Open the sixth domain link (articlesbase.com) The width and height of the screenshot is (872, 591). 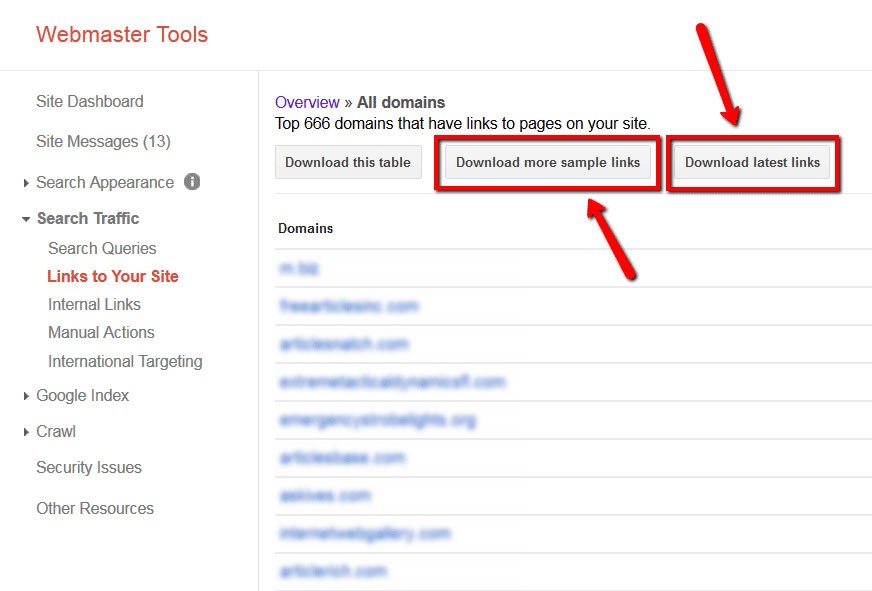point(343,458)
